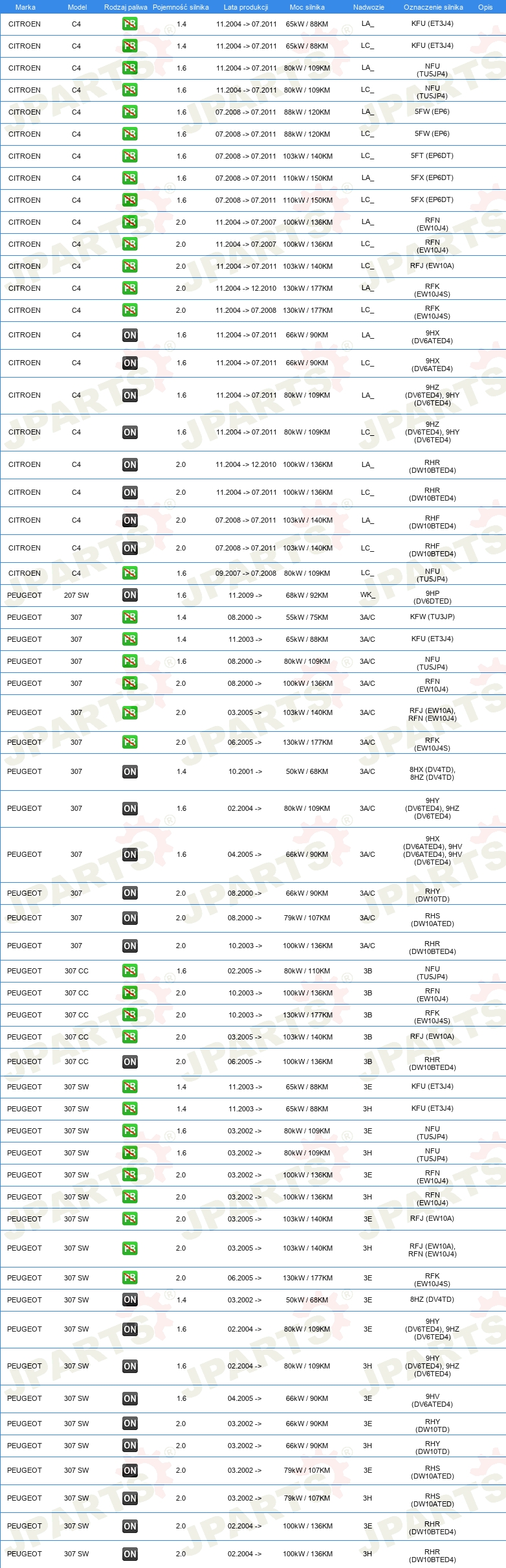This screenshot has width=506, height=1568.
Task: Select the 5FT (EP6DT) engine code cell
Action: point(432,156)
